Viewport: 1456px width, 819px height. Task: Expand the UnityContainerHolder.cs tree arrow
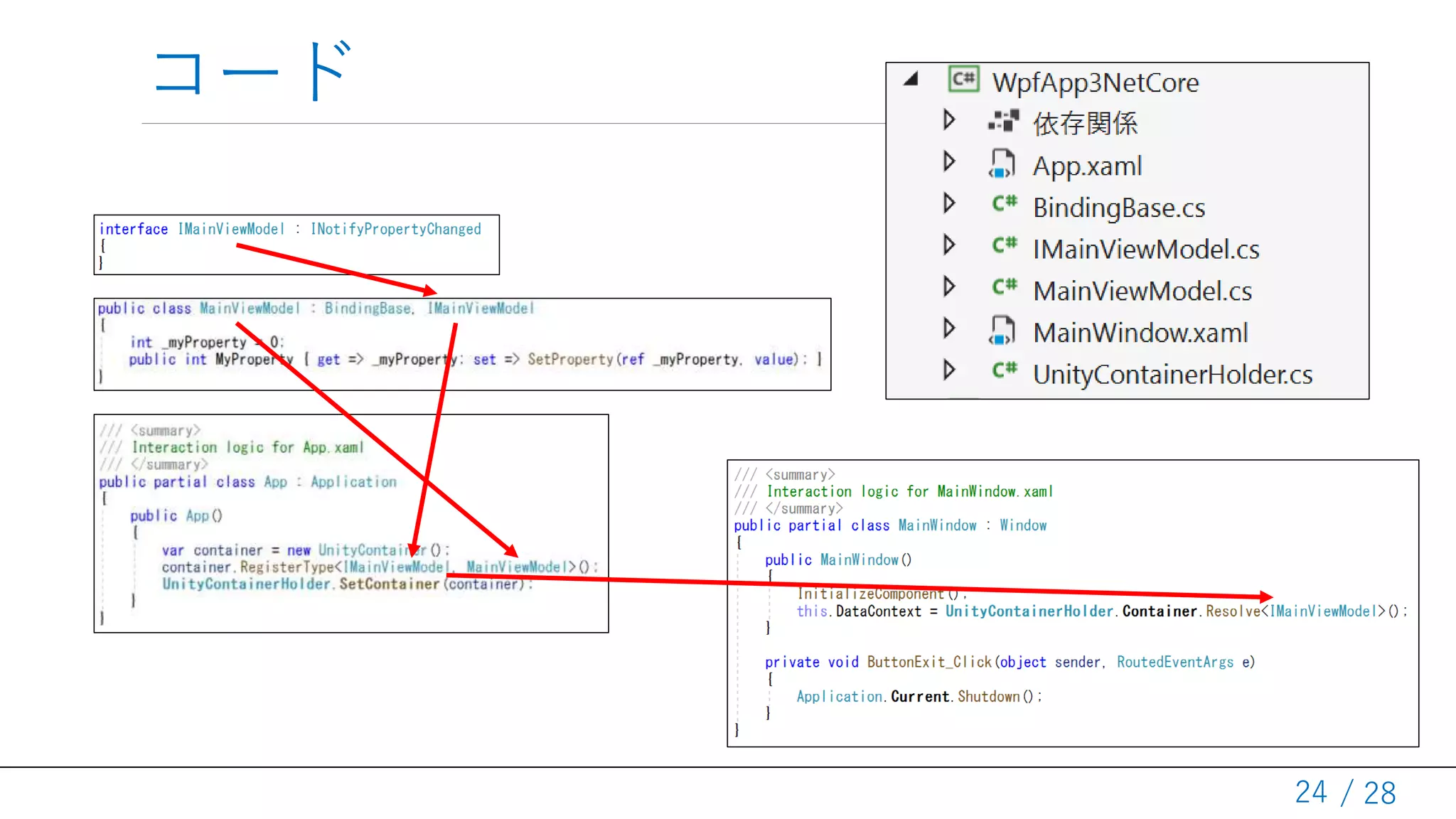coord(948,370)
